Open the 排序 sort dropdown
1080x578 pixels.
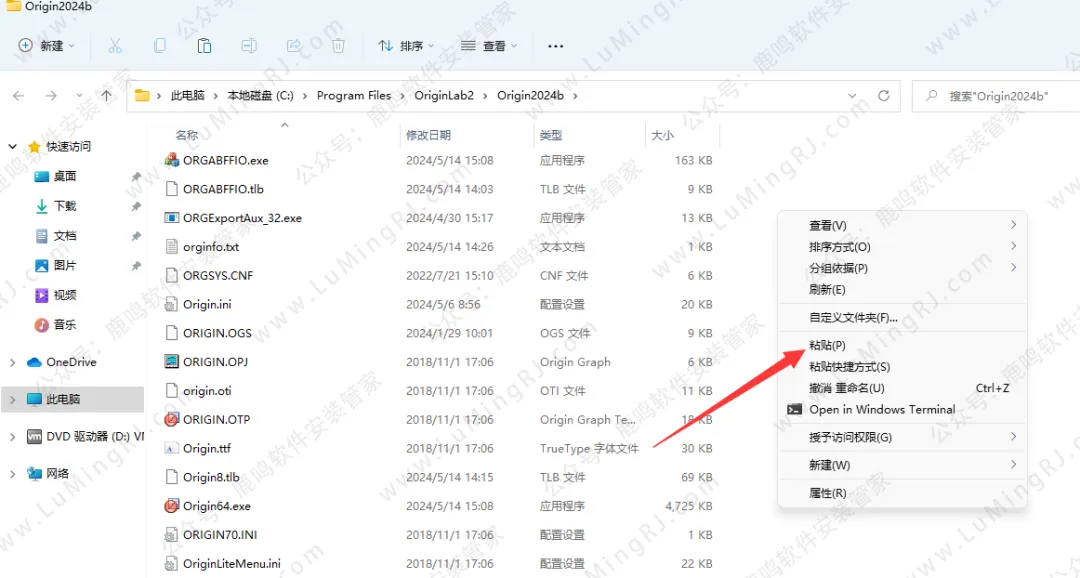coord(406,46)
